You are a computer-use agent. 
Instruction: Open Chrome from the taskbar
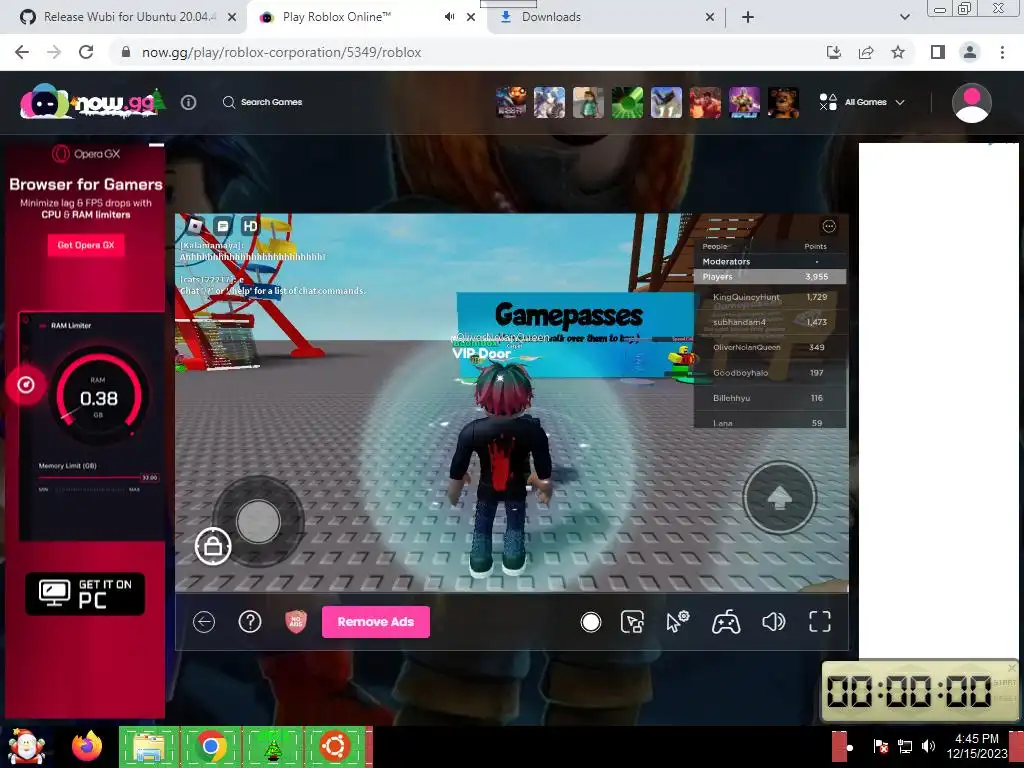tap(210, 746)
